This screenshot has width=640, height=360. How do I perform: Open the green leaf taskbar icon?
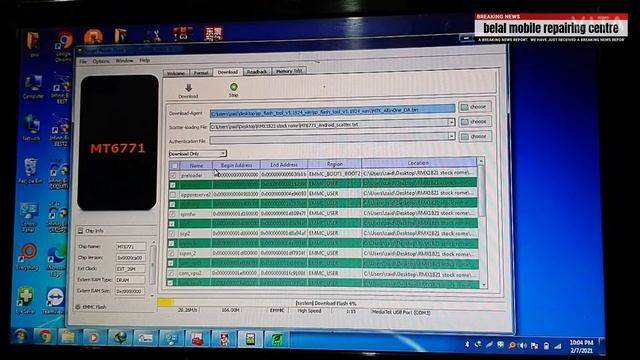(277, 339)
